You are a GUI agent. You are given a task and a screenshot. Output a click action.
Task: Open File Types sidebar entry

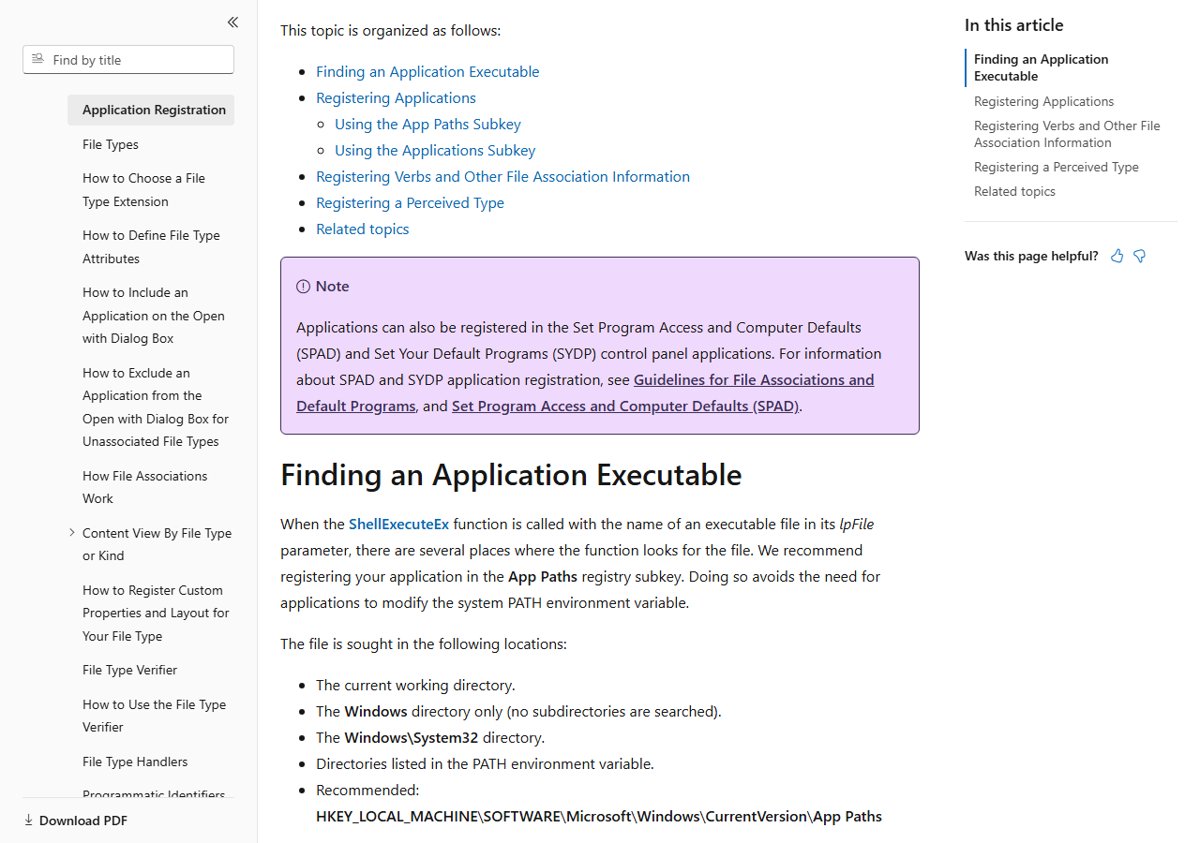pos(110,144)
